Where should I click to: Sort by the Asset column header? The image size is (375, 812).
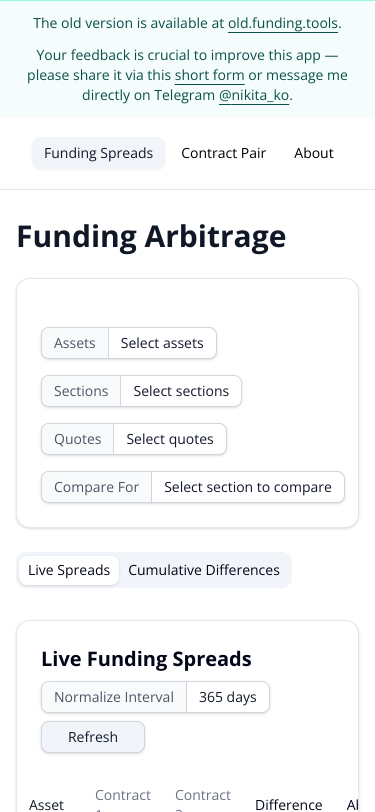[x=47, y=805]
